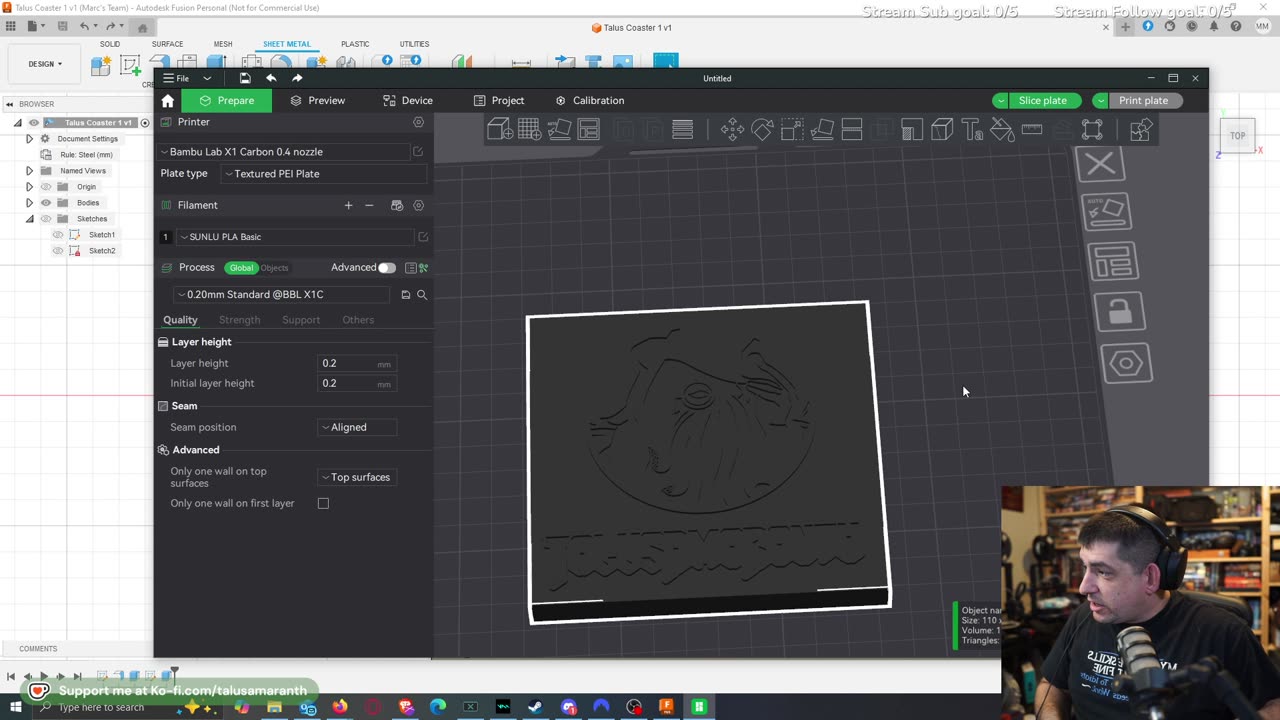Click the Layer height input field
1280x720 pixels.
357,363
